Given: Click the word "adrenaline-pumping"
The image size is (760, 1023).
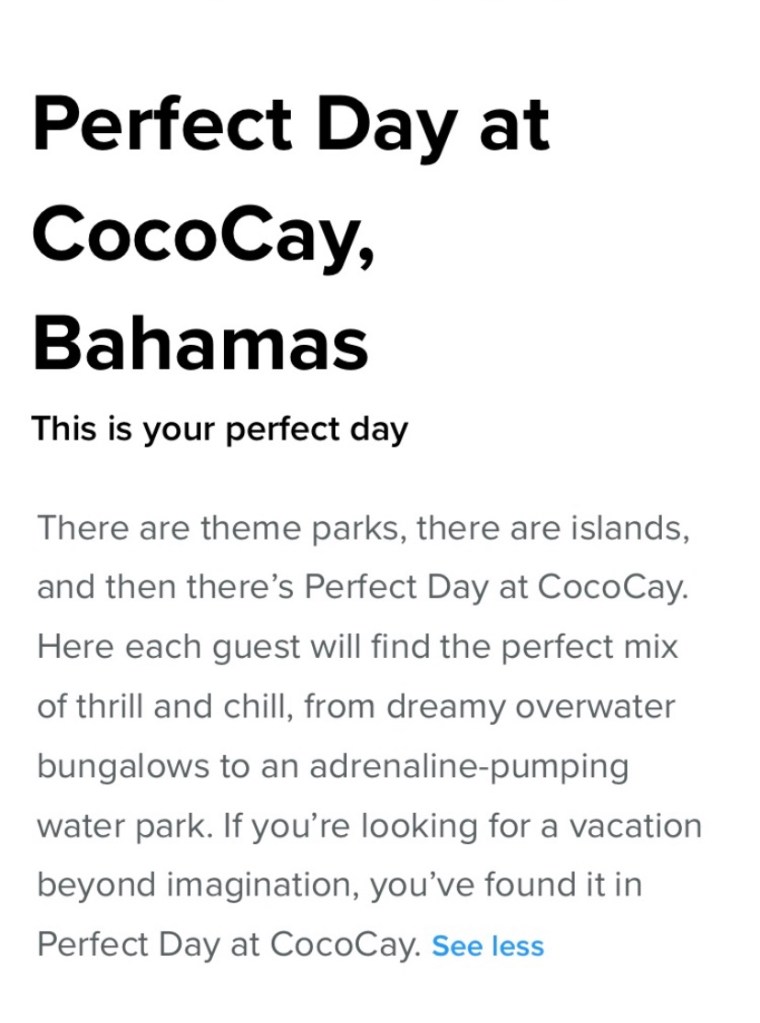Looking at the screenshot, I should click(x=469, y=766).
